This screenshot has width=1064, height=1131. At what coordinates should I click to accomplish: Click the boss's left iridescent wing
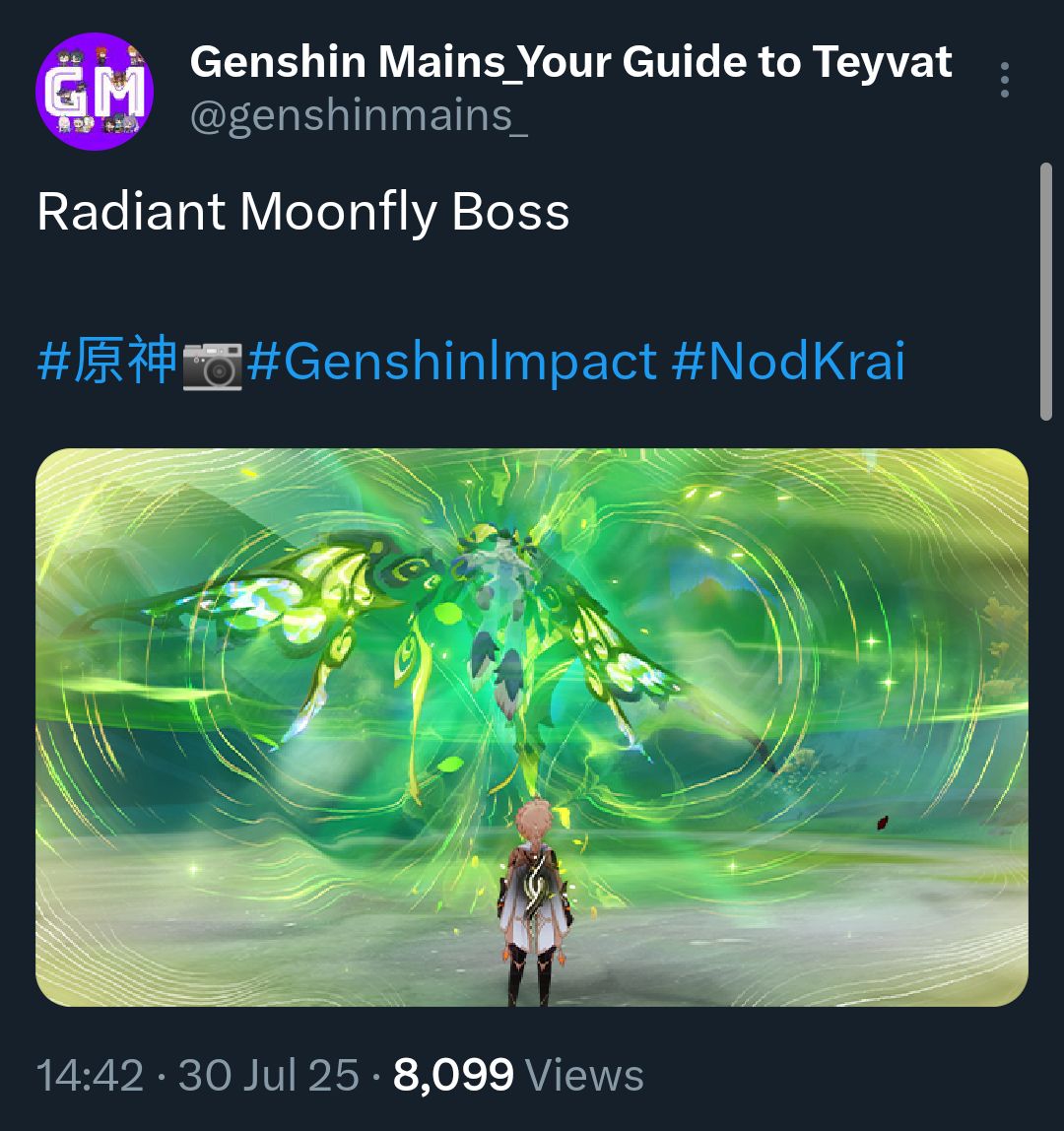(x=289, y=599)
